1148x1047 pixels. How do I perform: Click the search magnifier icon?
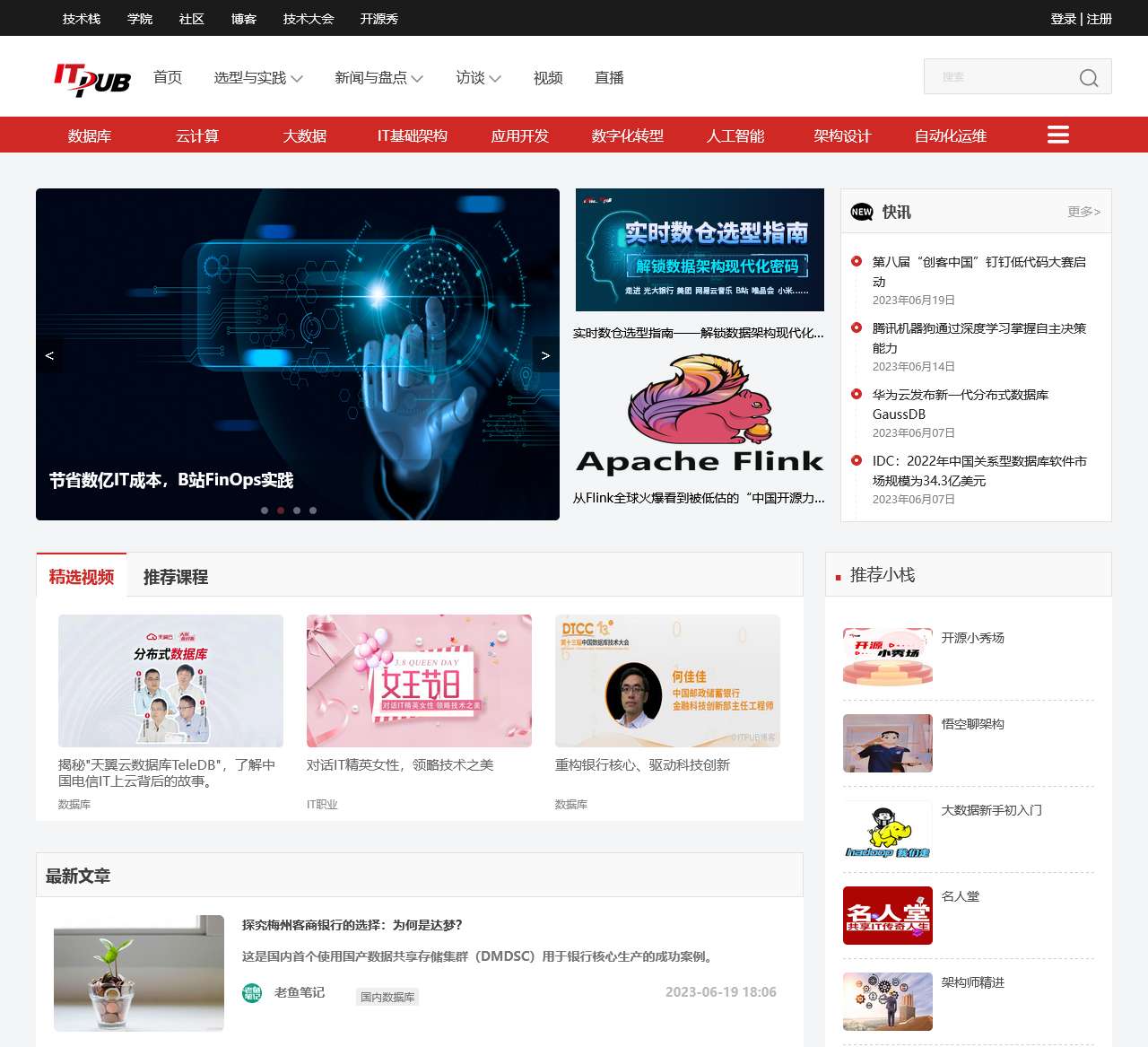coord(1089,78)
